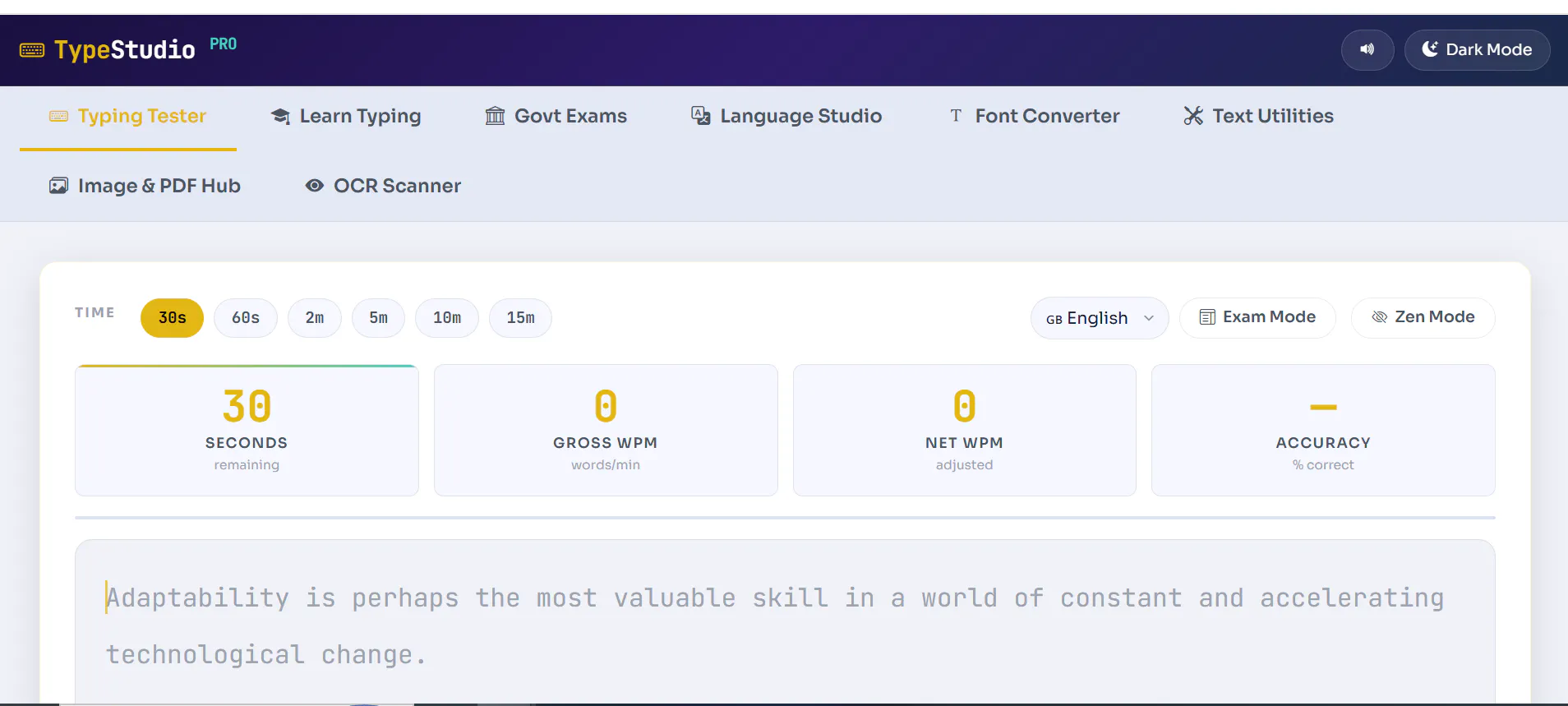Click the graduation cap icon by Learn Typing
The height and width of the screenshot is (706, 1568).
click(280, 117)
